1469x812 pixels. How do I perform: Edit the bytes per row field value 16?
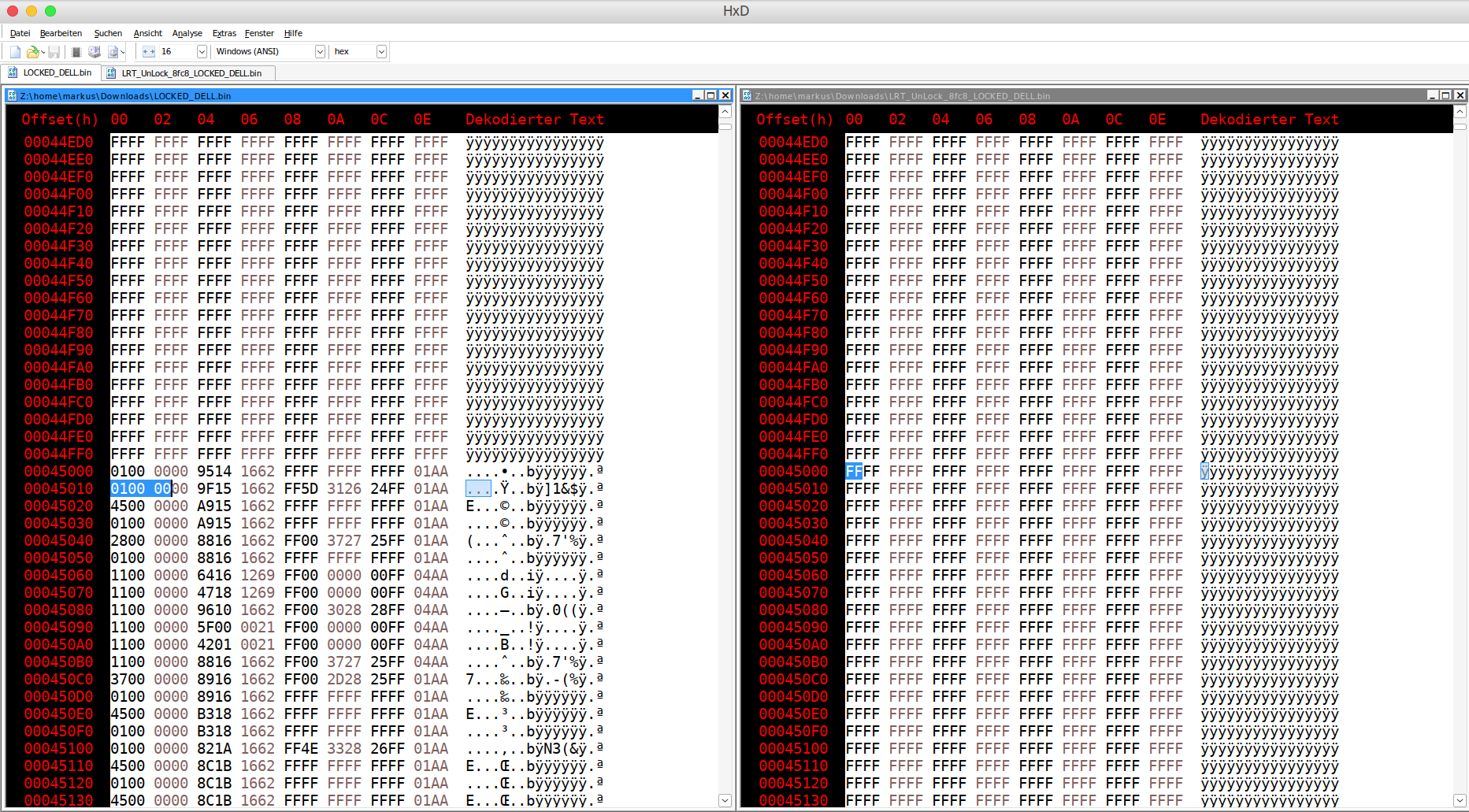coord(177,52)
